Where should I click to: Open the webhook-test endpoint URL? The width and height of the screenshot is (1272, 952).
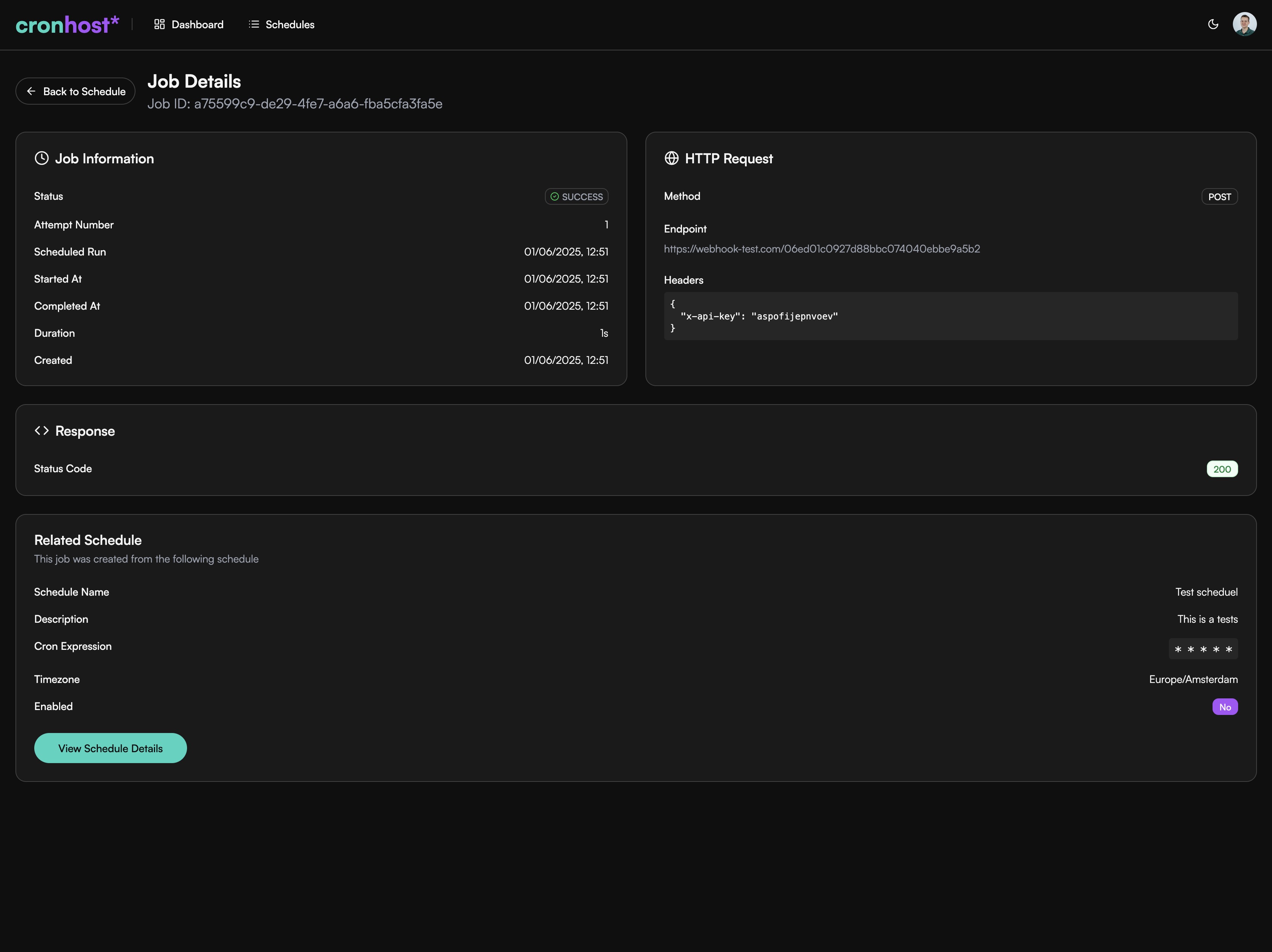click(x=822, y=249)
